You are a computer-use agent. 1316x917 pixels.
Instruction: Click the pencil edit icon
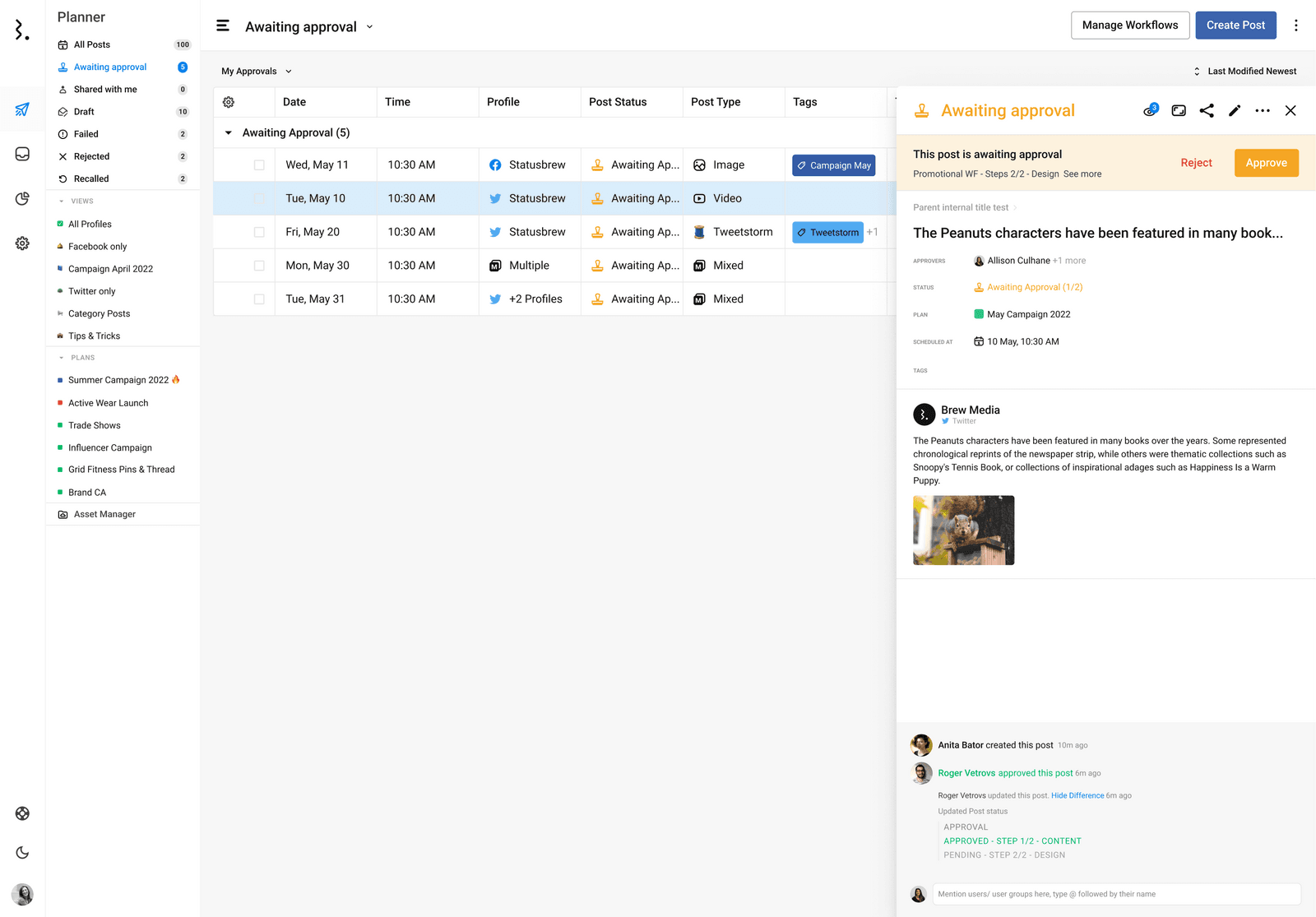1235,111
